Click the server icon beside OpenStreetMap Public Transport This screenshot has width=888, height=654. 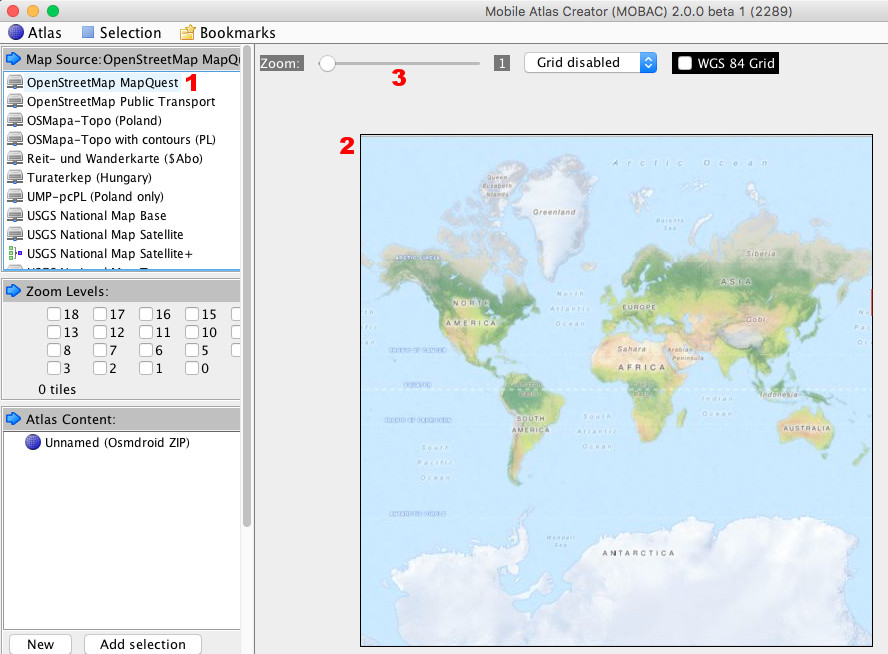coord(15,101)
